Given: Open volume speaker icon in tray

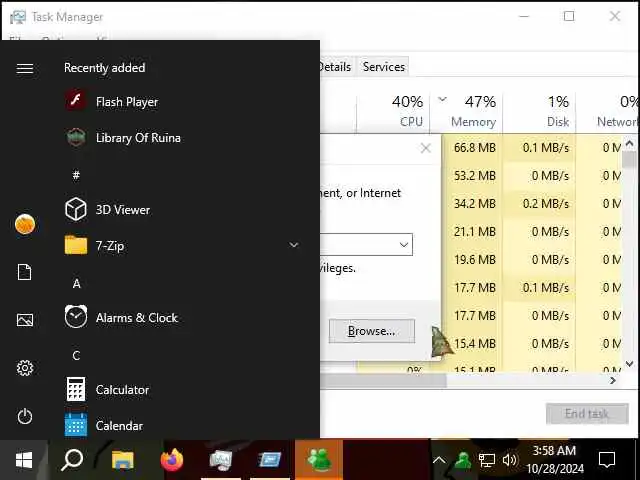Looking at the screenshot, I should click(509, 460).
